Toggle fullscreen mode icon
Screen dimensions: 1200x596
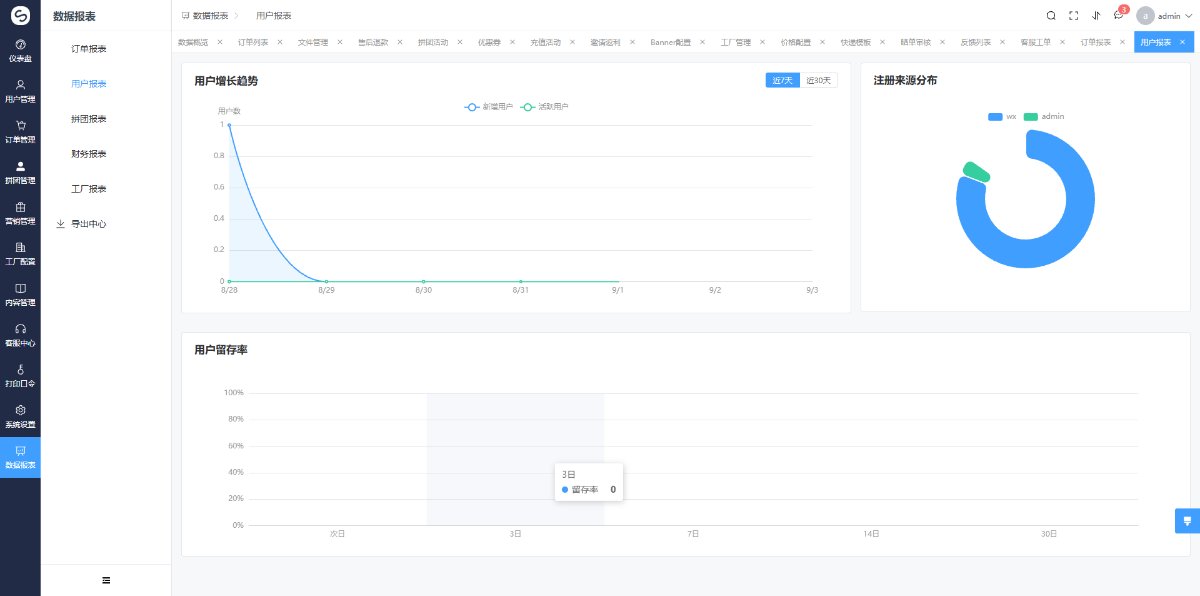tap(1073, 16)
